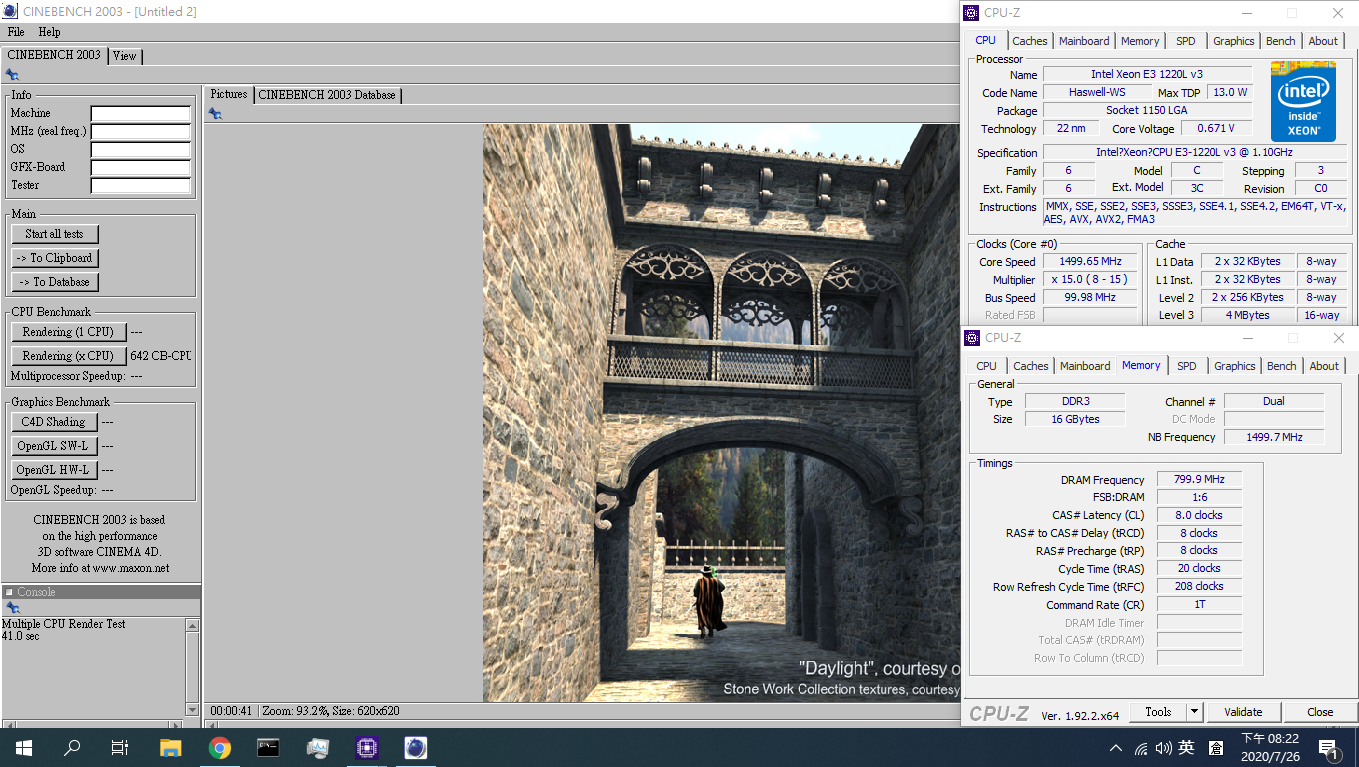This screenshot has height=767, width=1359.
Task: Click the Close button in CPU-Z
Action: [x=1320, y=712]
